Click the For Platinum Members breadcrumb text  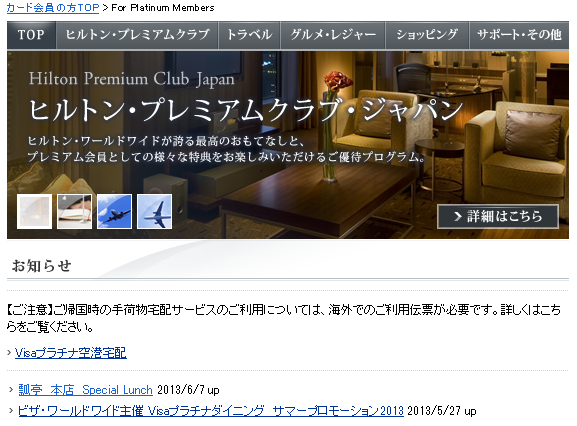(163, 8)
